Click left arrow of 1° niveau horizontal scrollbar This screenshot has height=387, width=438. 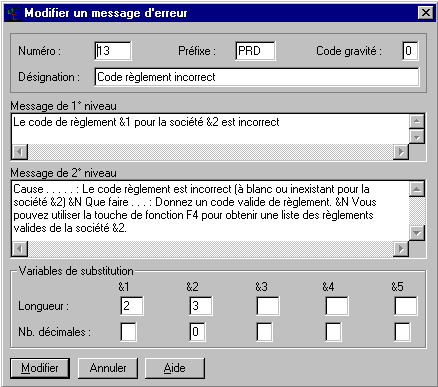coord(20,152)
